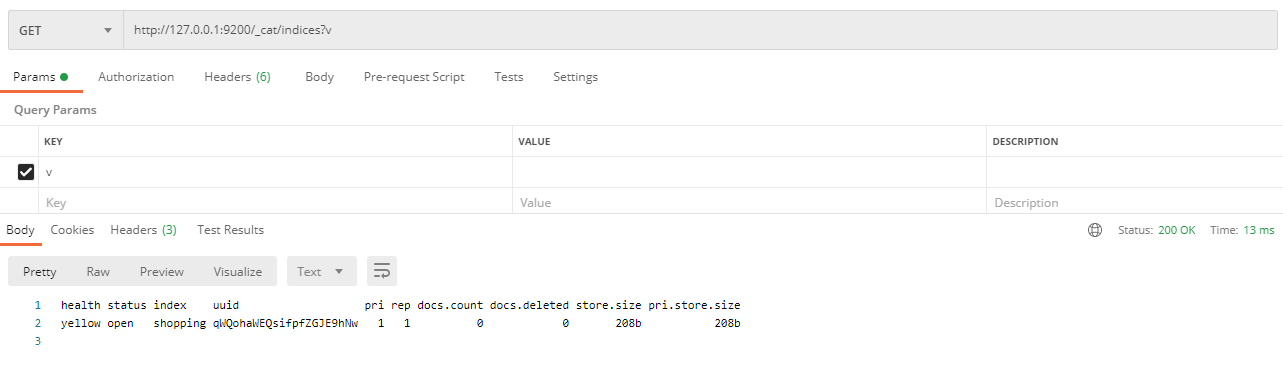Switch to the request Body tab
The height and width of the screenshot is (379, 1283).
pos(319,77)
